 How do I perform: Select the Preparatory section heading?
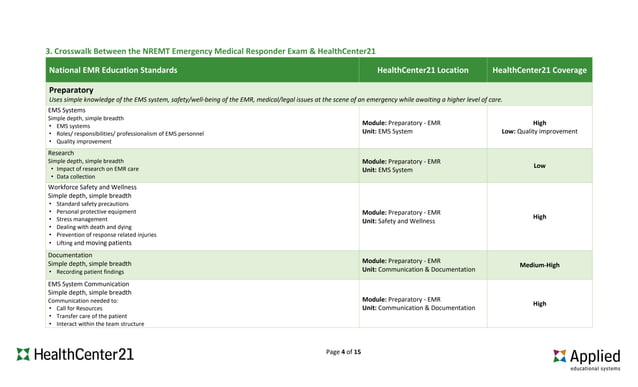[71, 90]
